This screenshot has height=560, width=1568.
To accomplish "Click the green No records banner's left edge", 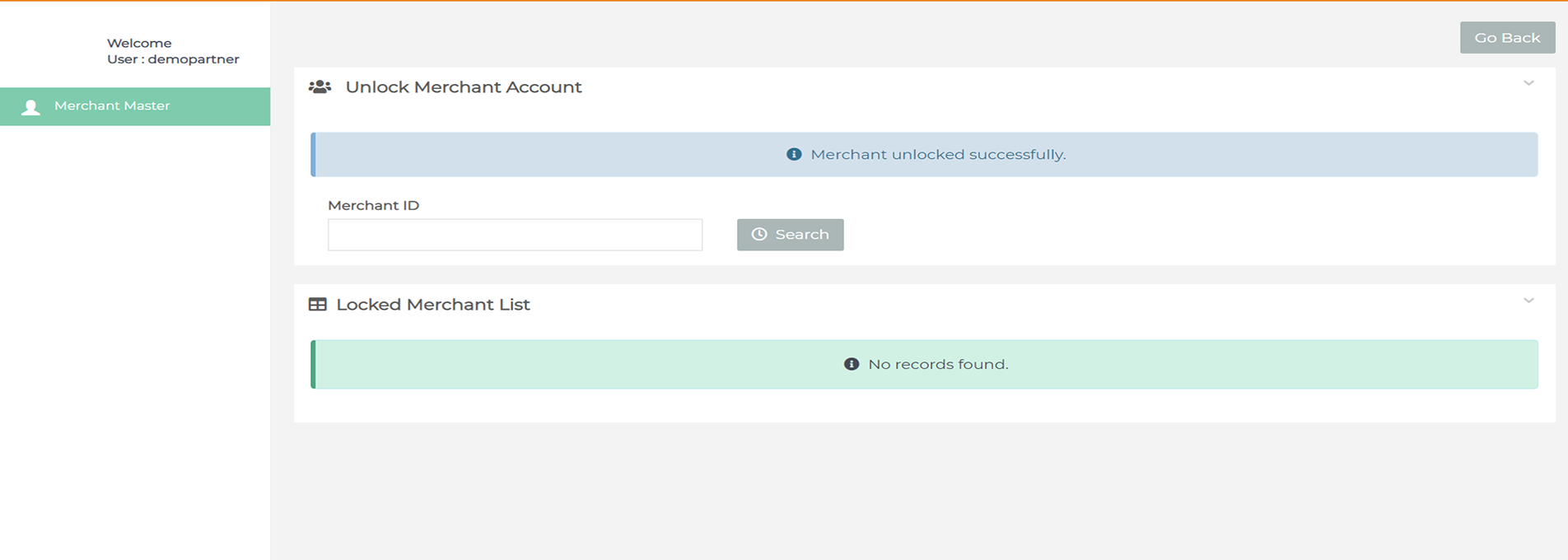I will tap(313, 364).
